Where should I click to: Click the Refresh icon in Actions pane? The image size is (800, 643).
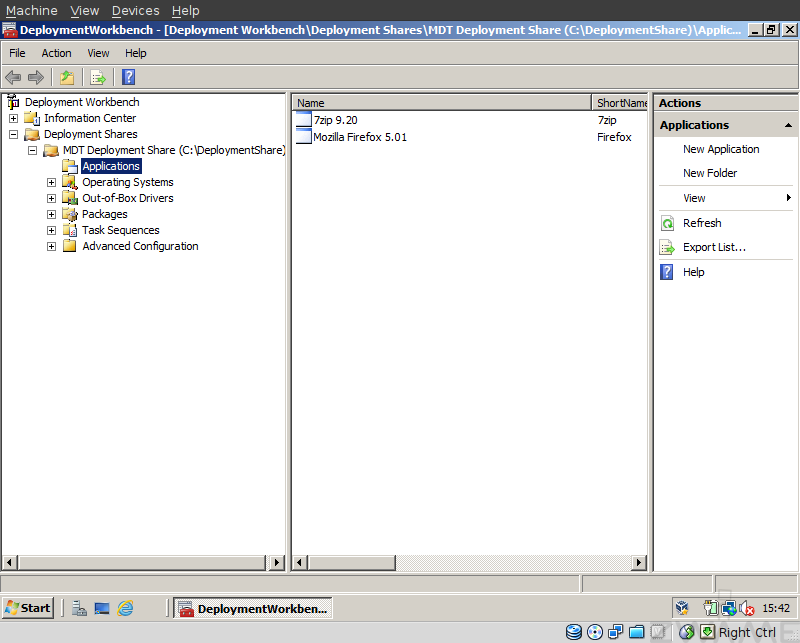667,223
